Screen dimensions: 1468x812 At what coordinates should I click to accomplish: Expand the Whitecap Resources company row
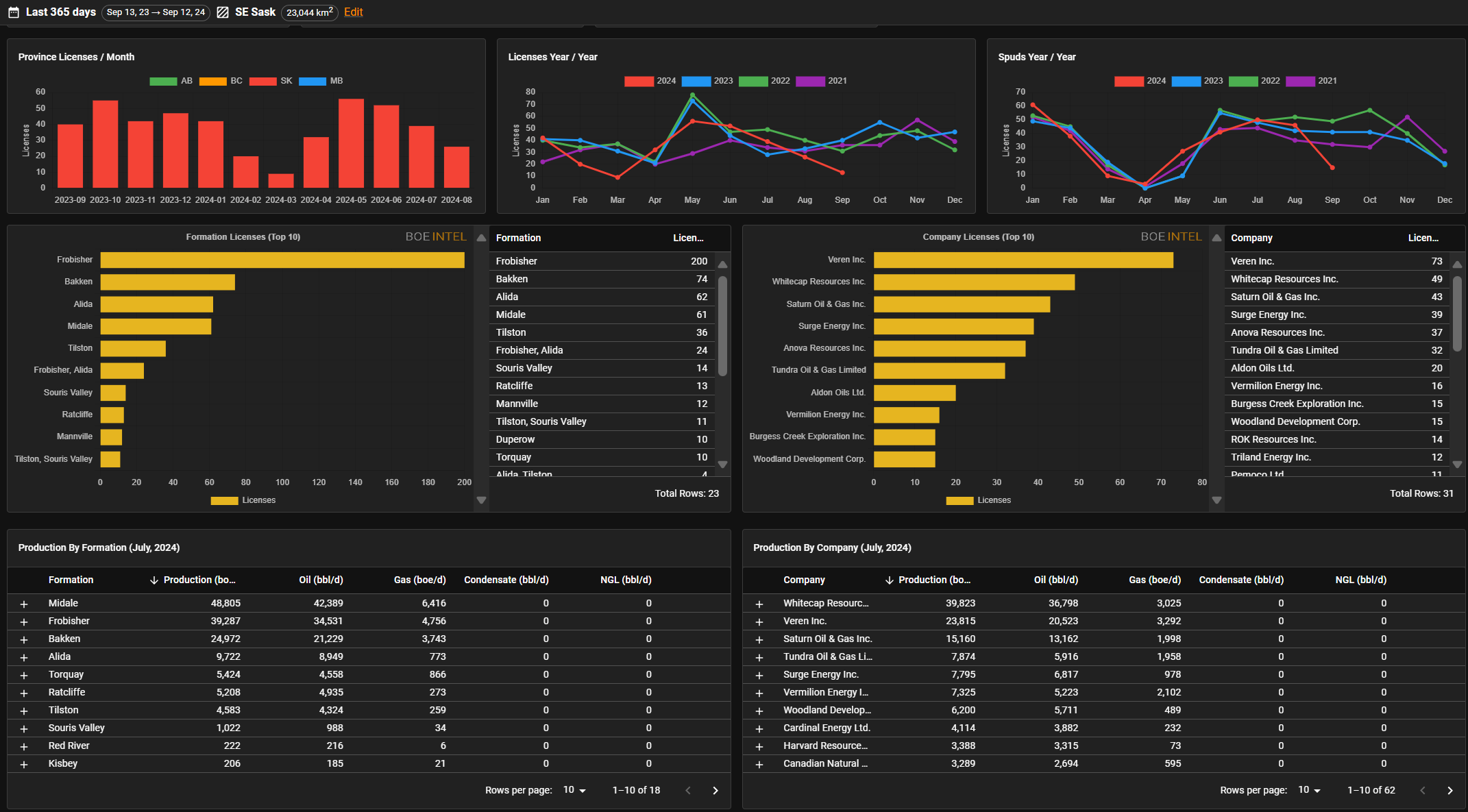pos(759,604)
